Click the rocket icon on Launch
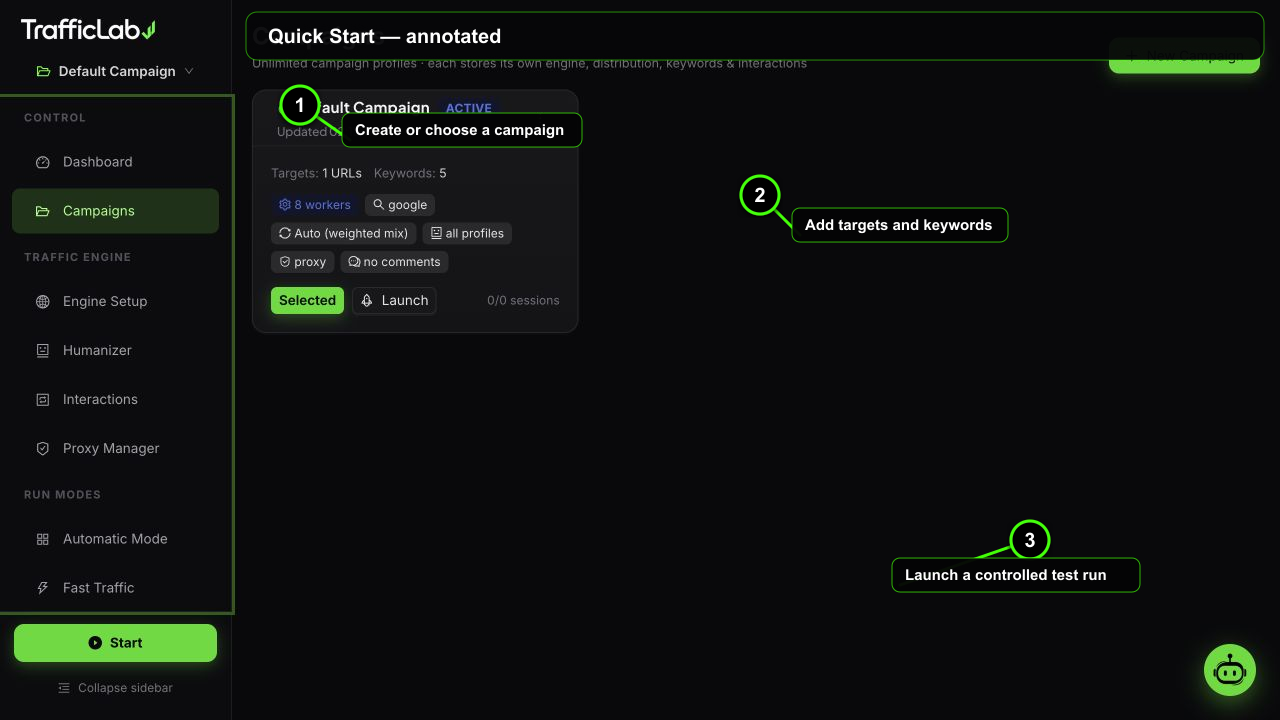This screenshot has height=720, width=1280. point(367,300)
